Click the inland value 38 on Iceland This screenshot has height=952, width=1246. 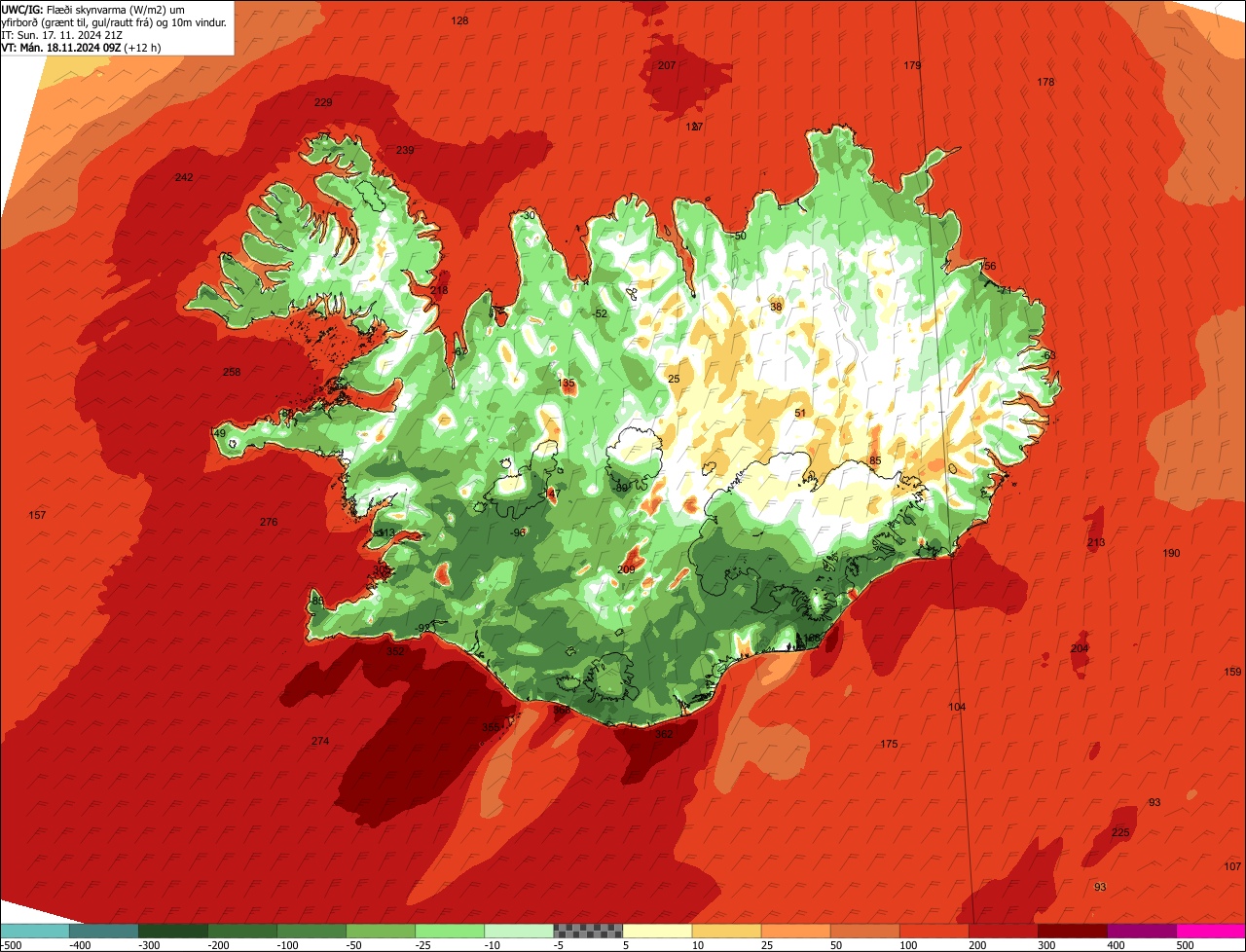(x=776, y=307)
